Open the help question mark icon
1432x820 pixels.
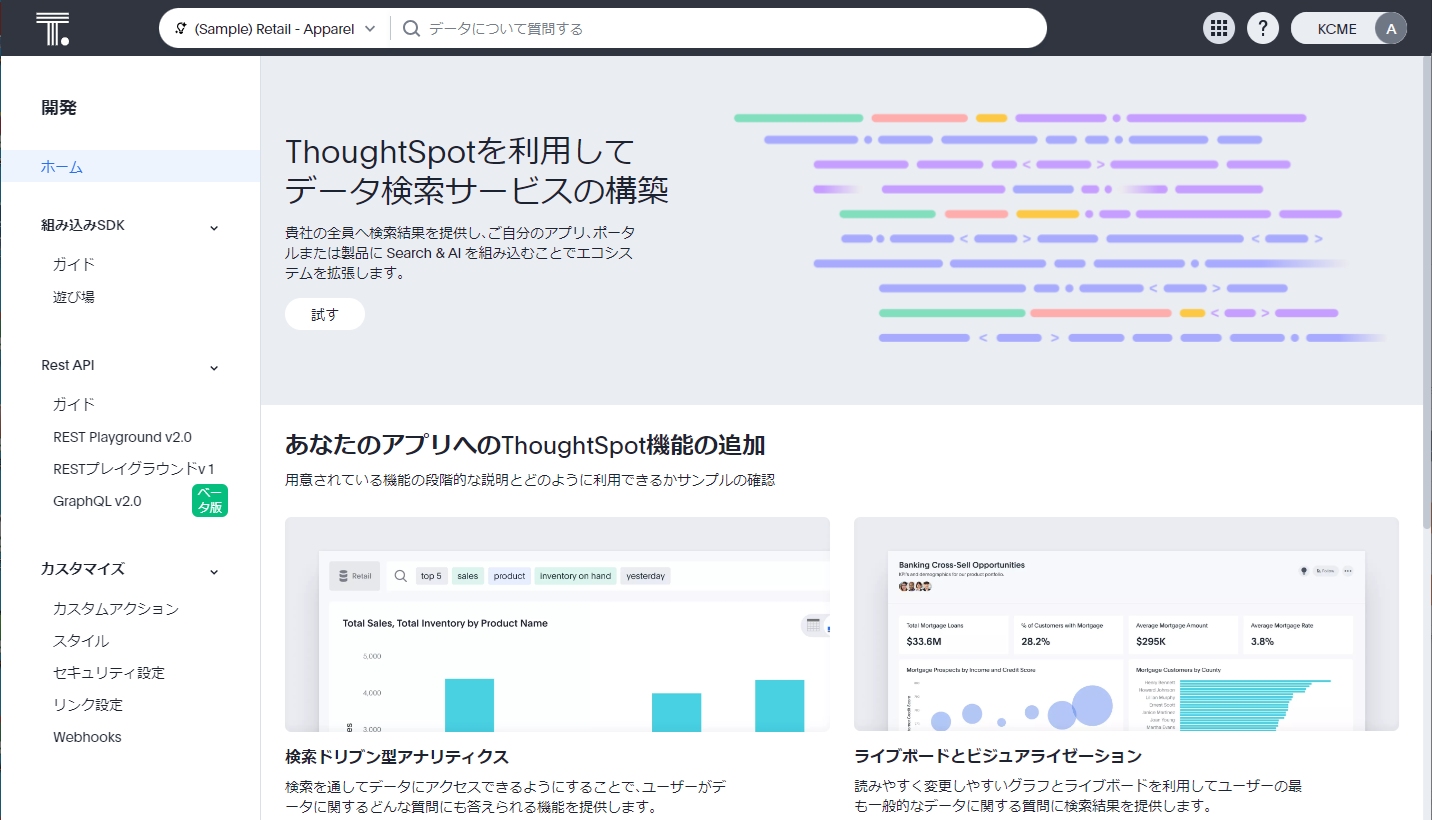pos(1263,29)
